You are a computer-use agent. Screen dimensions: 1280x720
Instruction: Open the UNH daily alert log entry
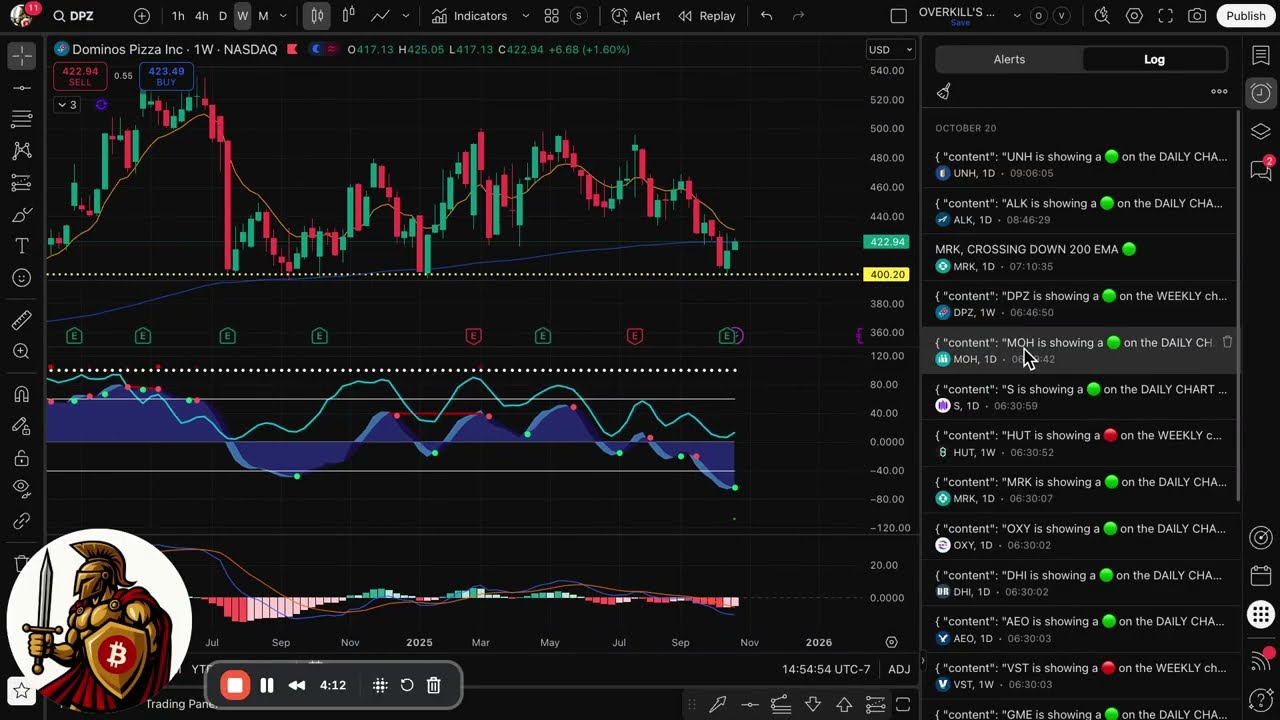[1081, 164]
